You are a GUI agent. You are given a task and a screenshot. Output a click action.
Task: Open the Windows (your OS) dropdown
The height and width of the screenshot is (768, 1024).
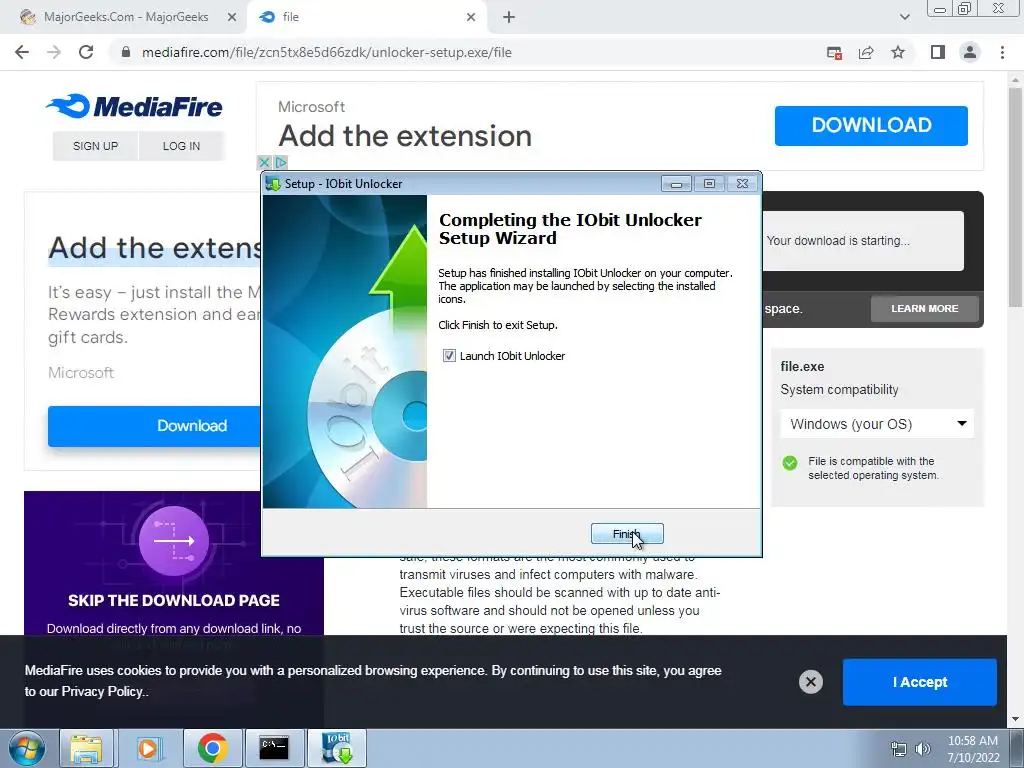877,424
